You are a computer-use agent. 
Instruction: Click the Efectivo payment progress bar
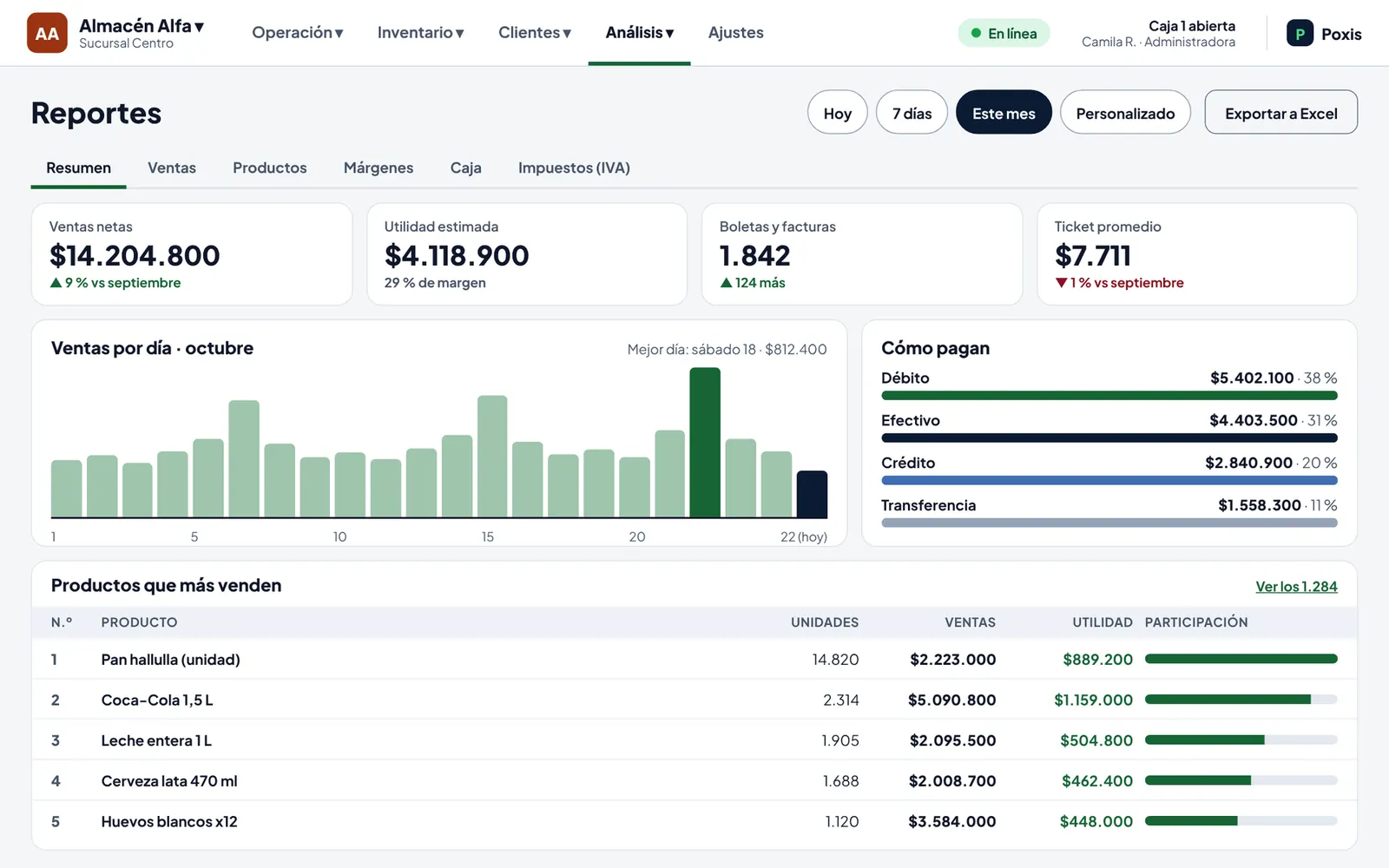pos(1109,438)
